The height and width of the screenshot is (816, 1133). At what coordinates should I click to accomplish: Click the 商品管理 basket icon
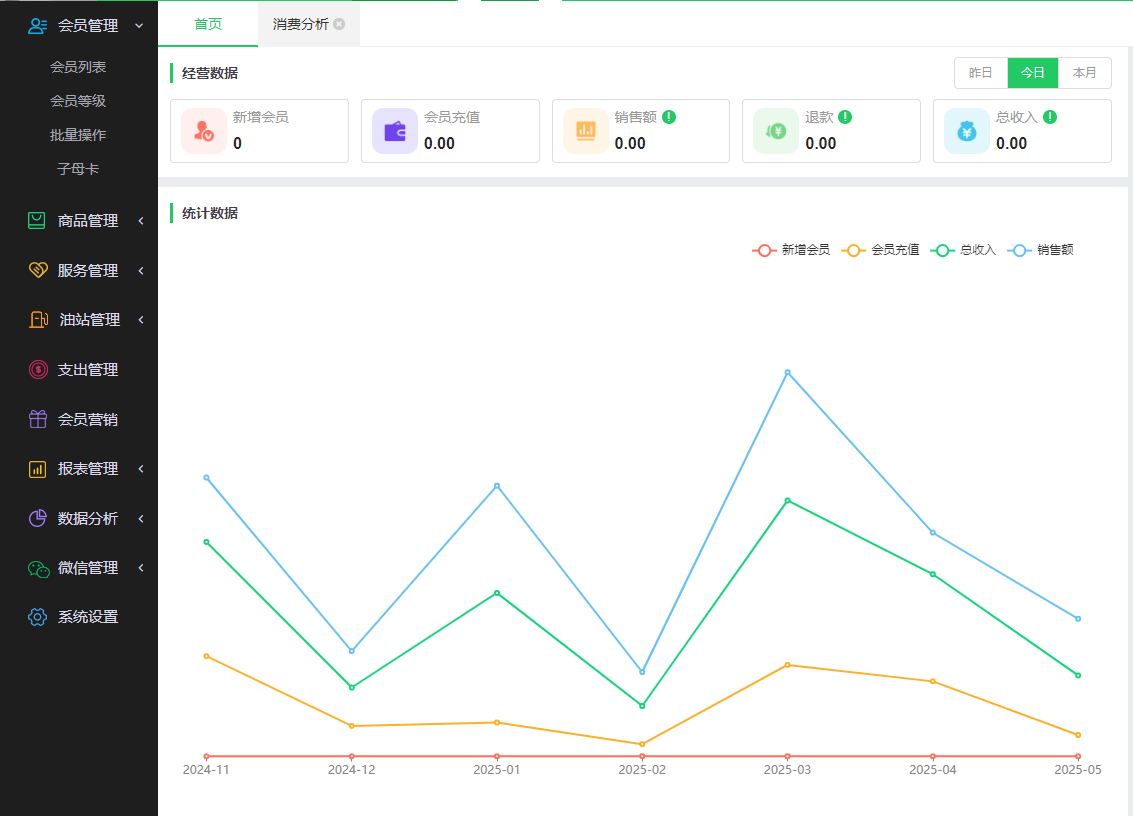point(37,220)
